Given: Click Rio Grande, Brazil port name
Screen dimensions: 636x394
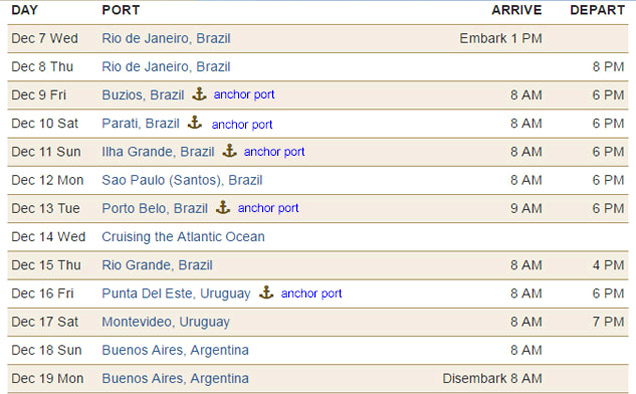Looking at the screenshot, I should [157, 265].
